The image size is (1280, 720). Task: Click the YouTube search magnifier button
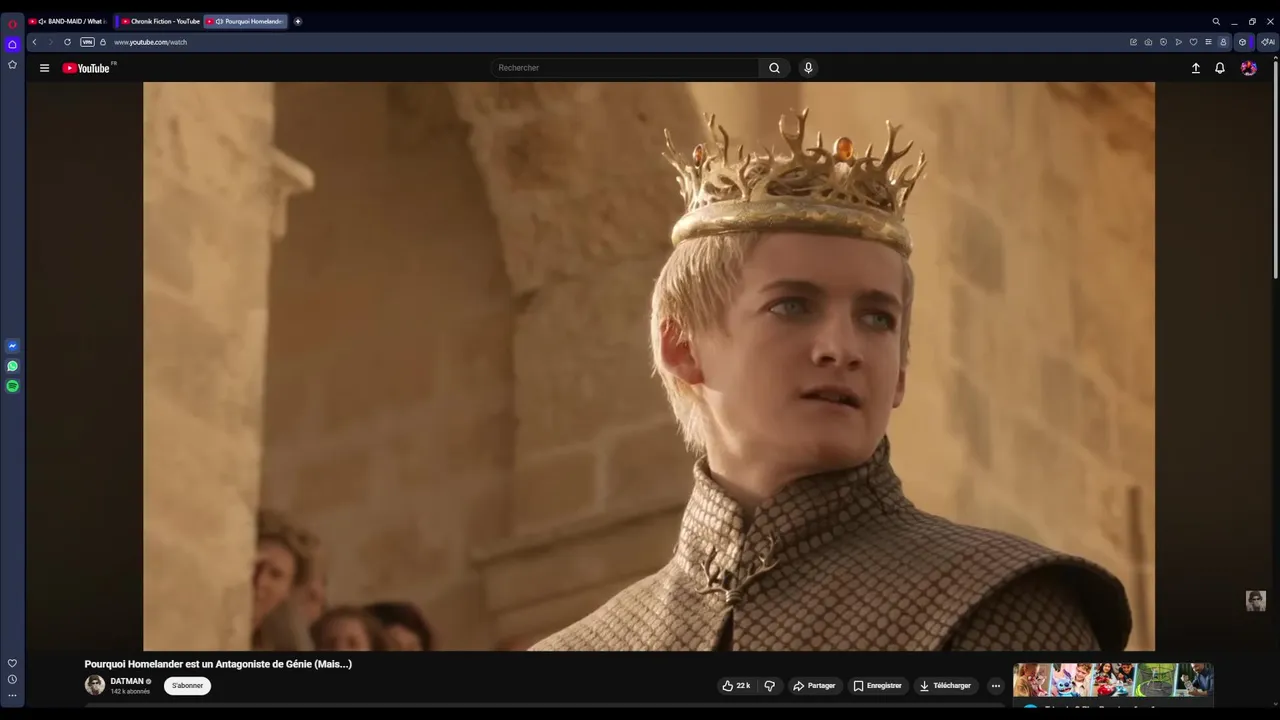click(774, 68)
